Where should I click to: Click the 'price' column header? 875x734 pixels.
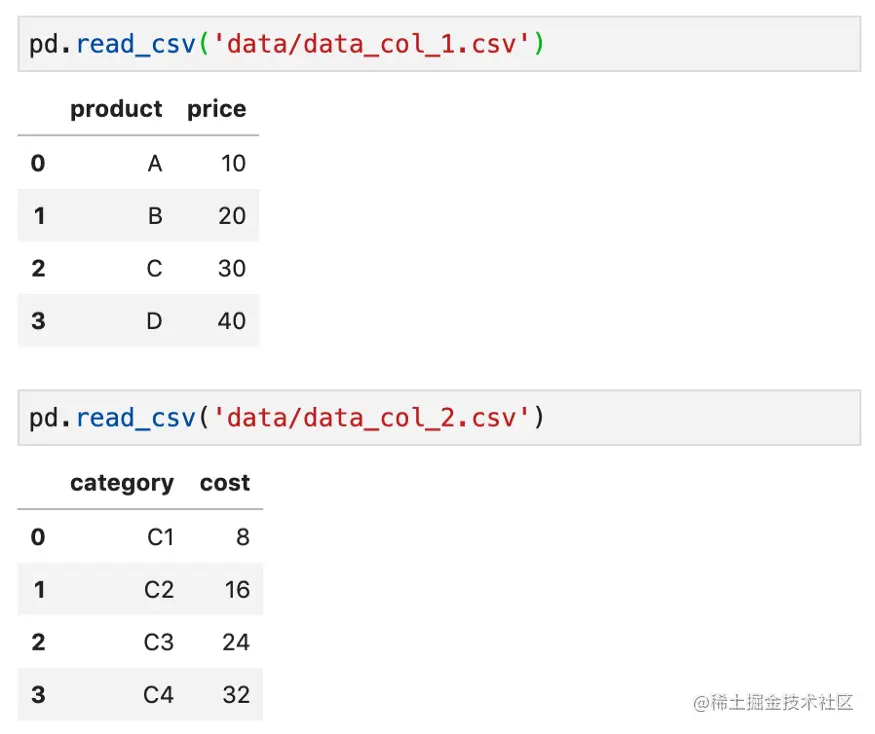tap(216, 109)
